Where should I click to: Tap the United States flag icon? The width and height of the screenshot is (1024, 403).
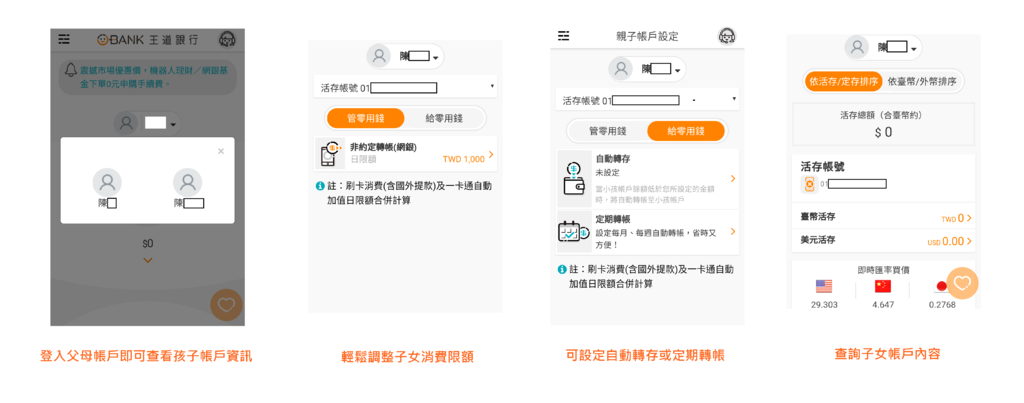coord(824,286)
